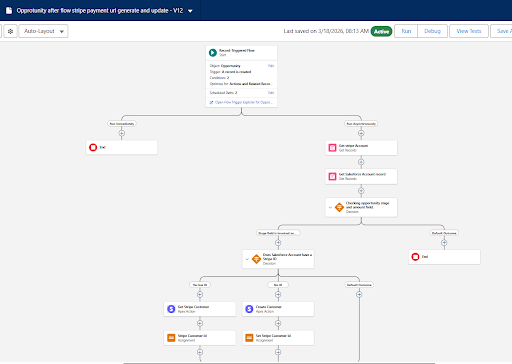The image size is (512, 364).
Task: Select Does Salesforce Account have Stripe ID icon
Action: point(256,259)
